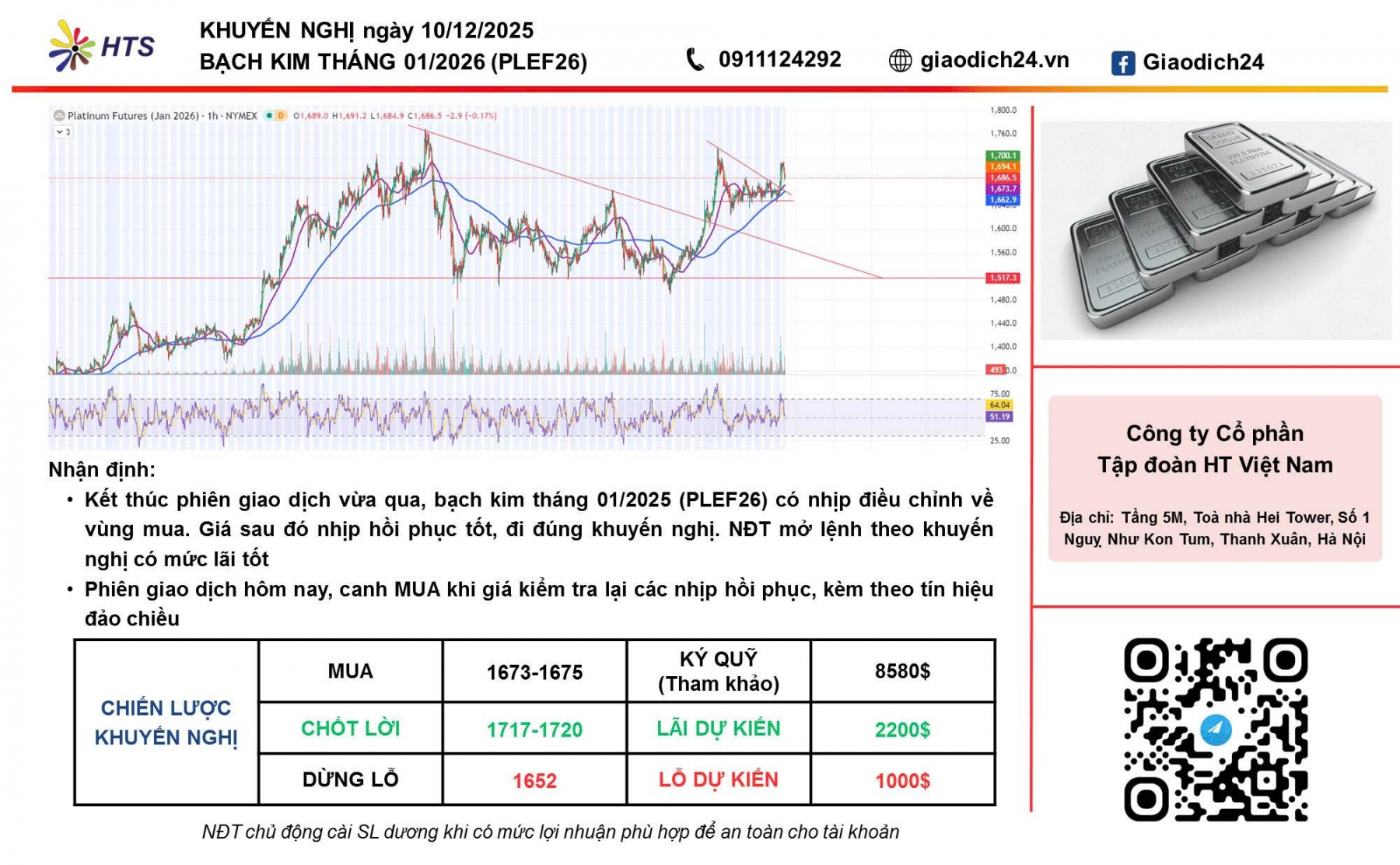Click the CHỐT LỜI row label

[x=350, y=729]
